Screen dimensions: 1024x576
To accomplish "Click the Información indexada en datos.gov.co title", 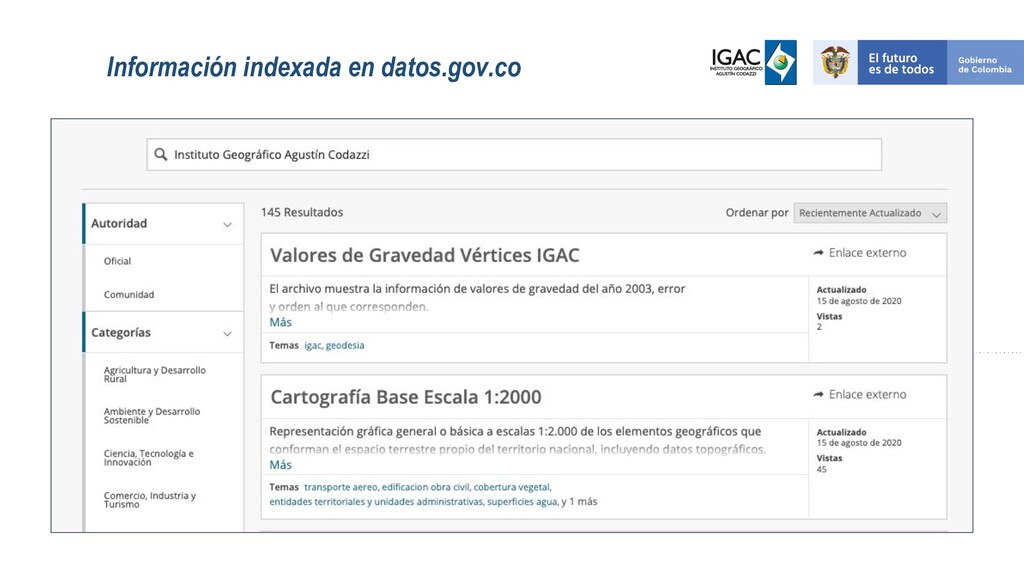I will 314,67.
